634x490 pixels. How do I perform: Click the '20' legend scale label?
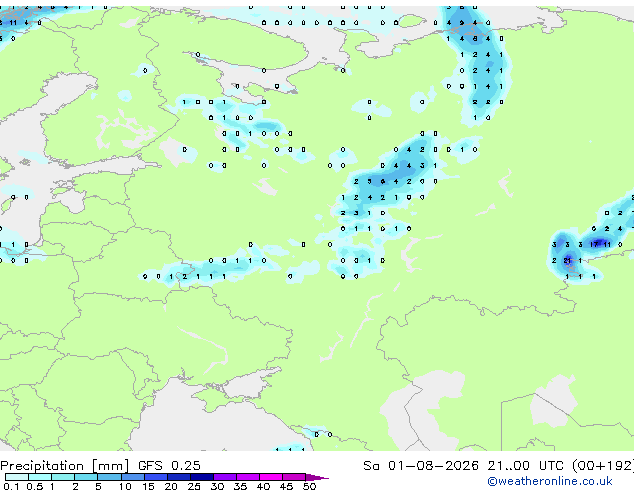pos(171,486)
